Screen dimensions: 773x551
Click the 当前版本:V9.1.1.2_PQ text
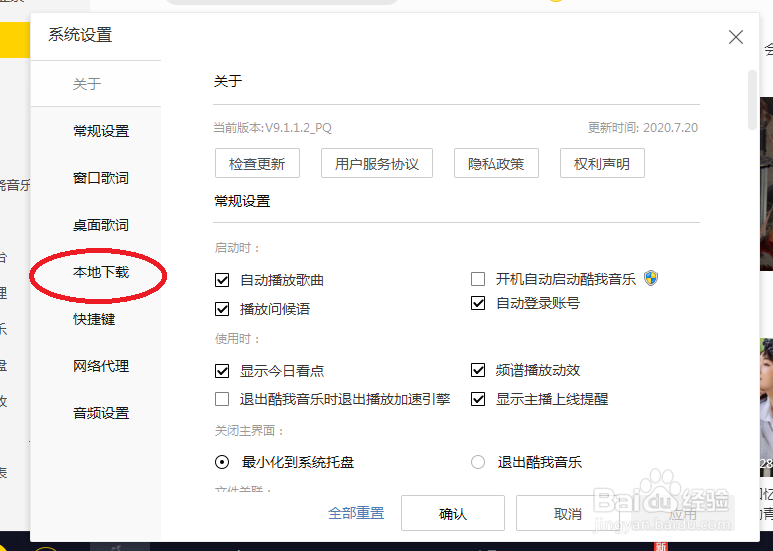272,128
